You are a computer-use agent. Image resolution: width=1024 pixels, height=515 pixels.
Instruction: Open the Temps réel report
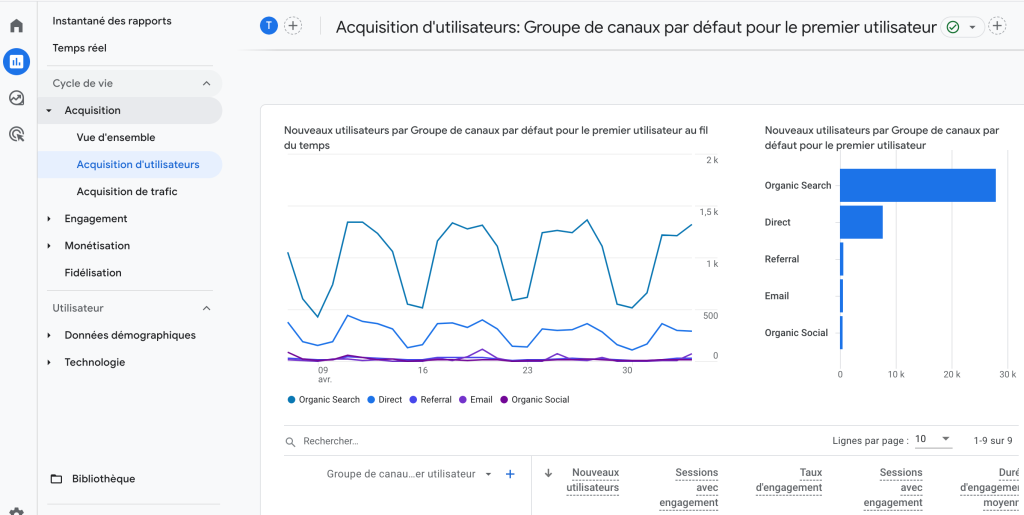79,48
